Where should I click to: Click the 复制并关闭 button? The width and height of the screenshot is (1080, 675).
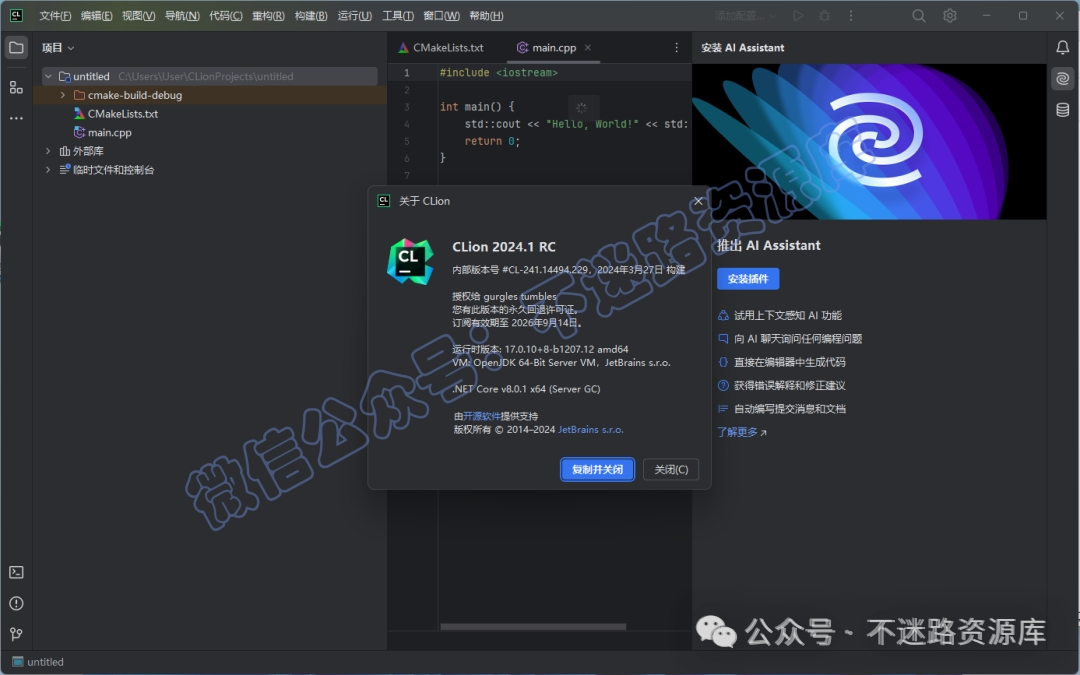pyautogui.click(x=597, y=469)
